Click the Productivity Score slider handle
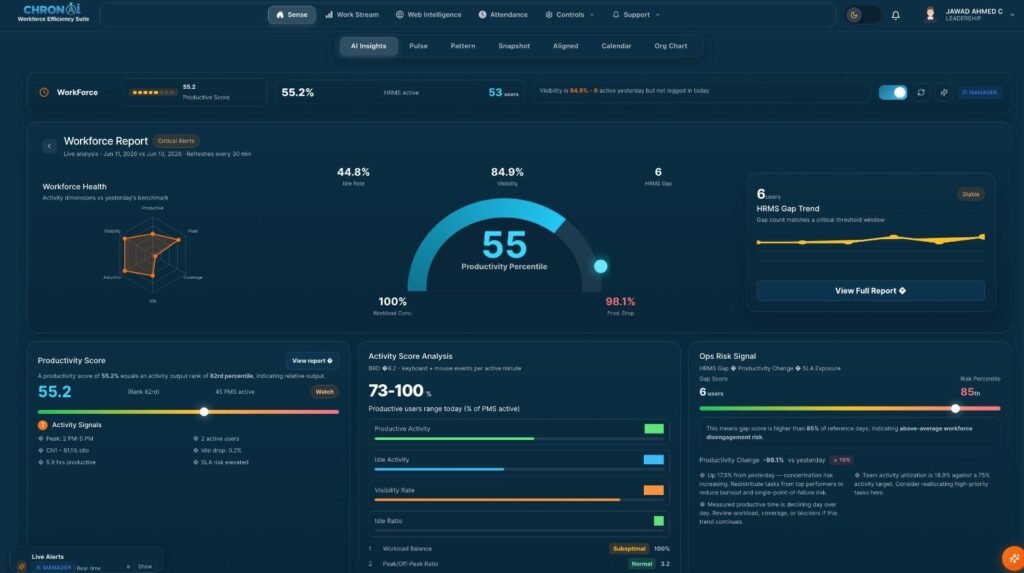The image size is (1024, 573). pos(204,412)
